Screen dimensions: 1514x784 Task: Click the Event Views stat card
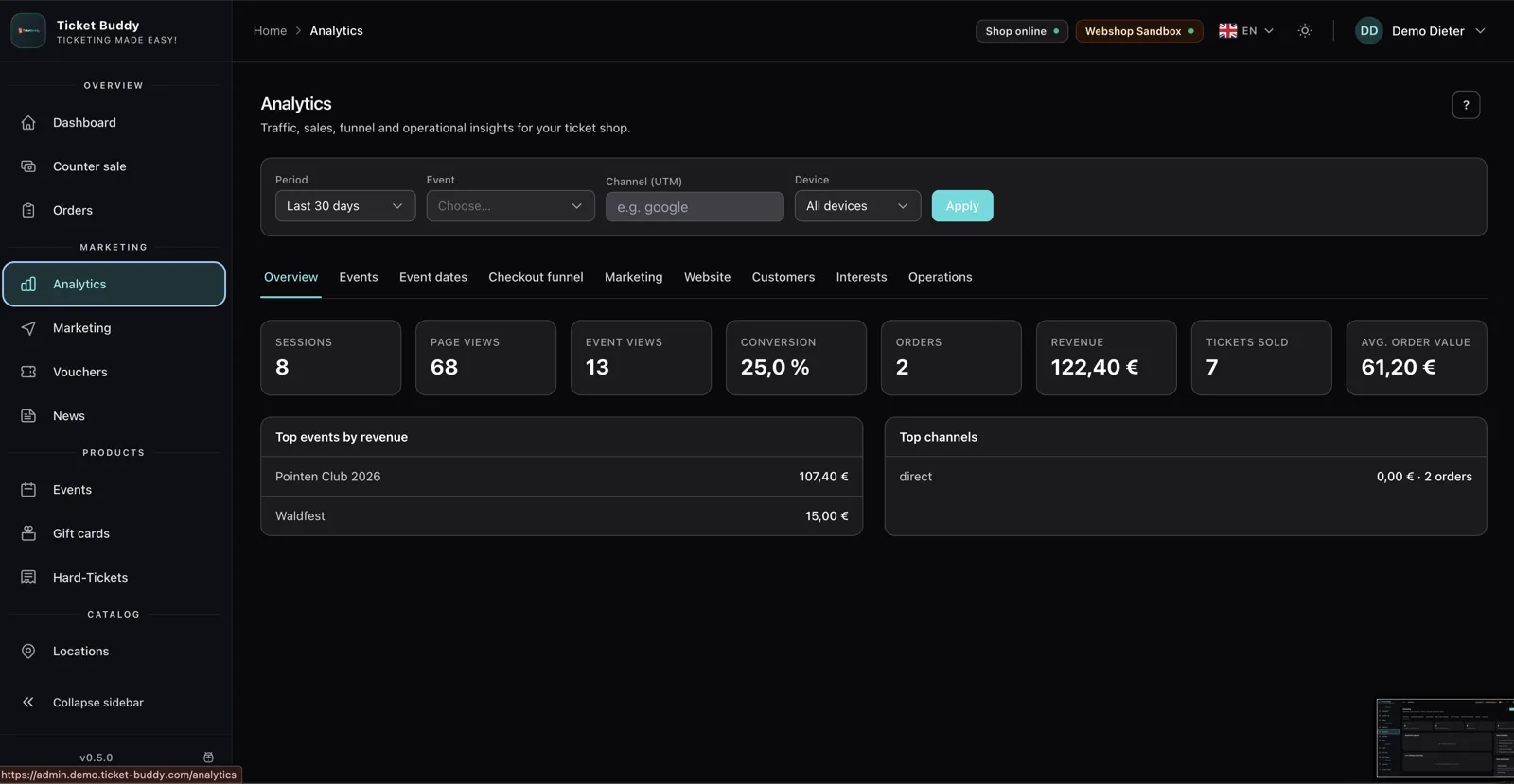[x=642, y=357]
